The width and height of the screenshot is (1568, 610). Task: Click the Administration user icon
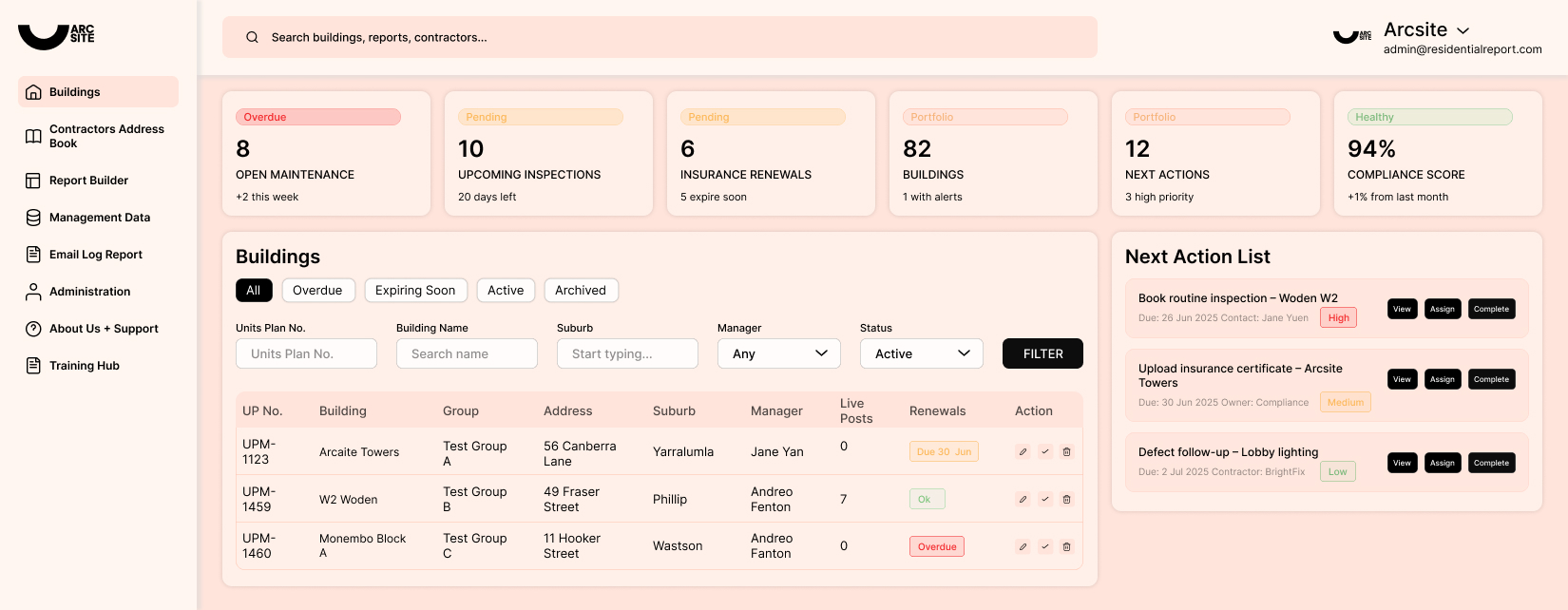click(x=33, y=292)
